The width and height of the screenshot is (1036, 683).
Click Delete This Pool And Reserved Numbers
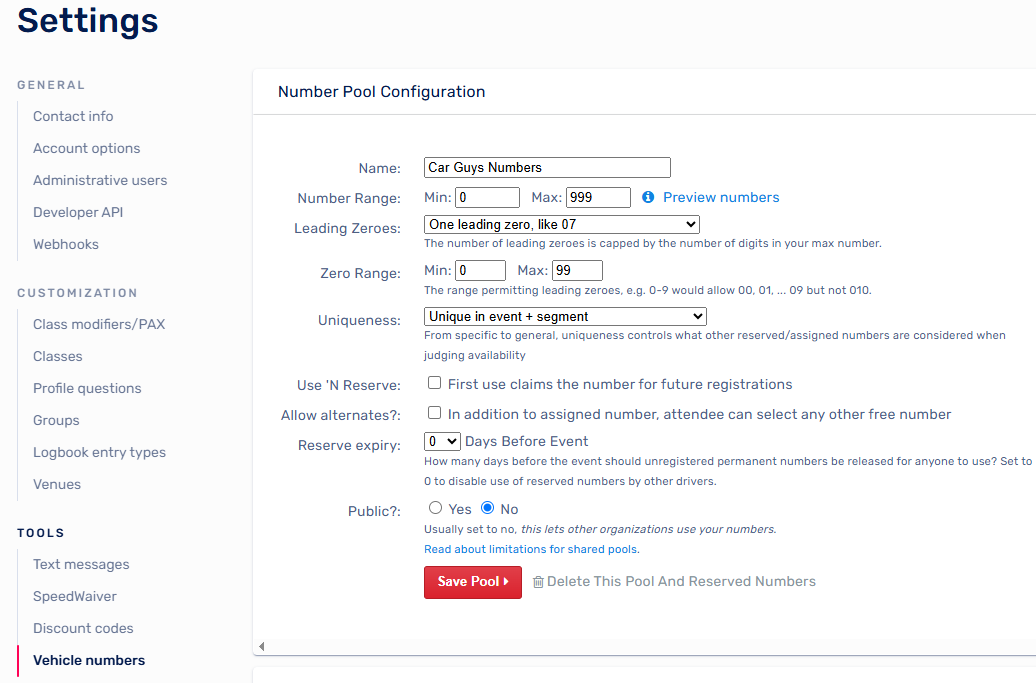click(681, 581)
